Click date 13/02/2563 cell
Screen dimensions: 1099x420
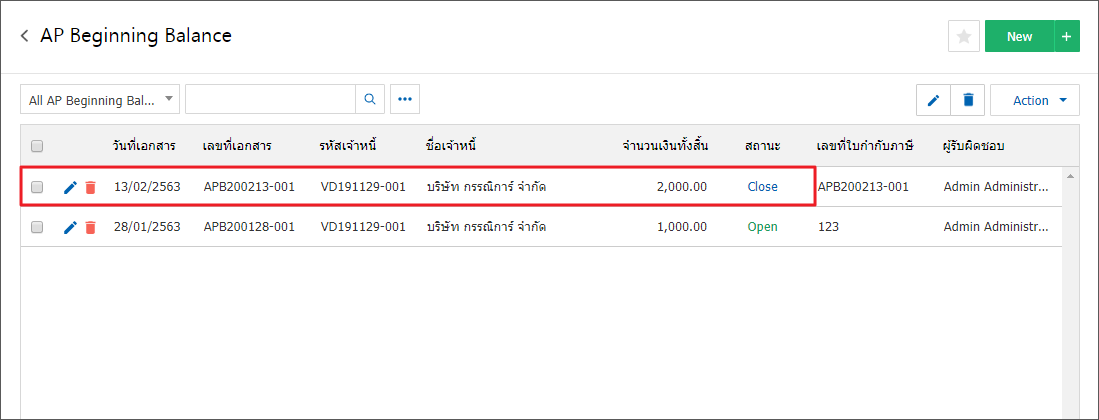coord(147,187)
